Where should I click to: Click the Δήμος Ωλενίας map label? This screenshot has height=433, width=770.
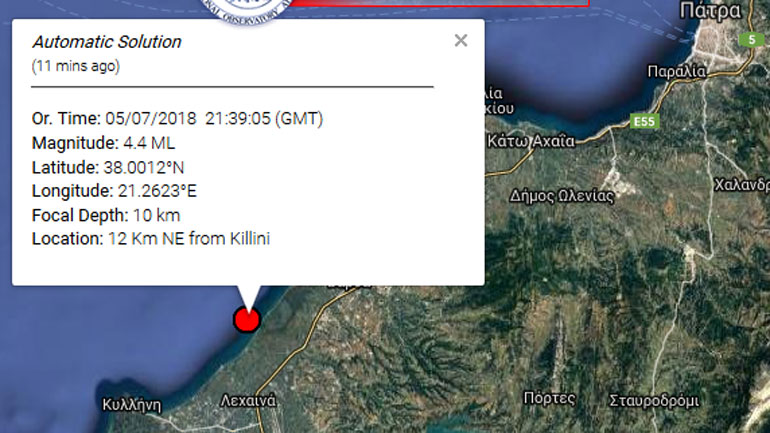pos(561,195)
